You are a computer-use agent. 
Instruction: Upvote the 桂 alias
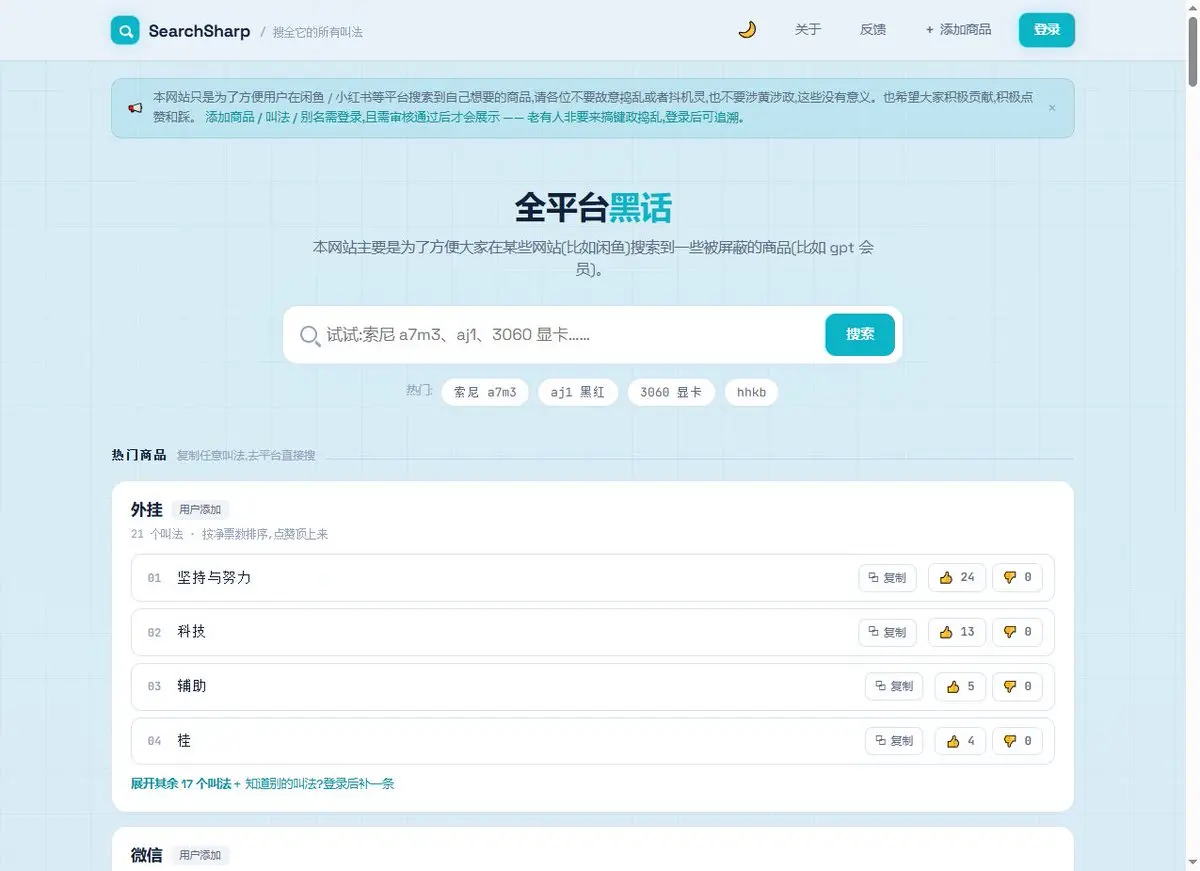coord(960,741)
